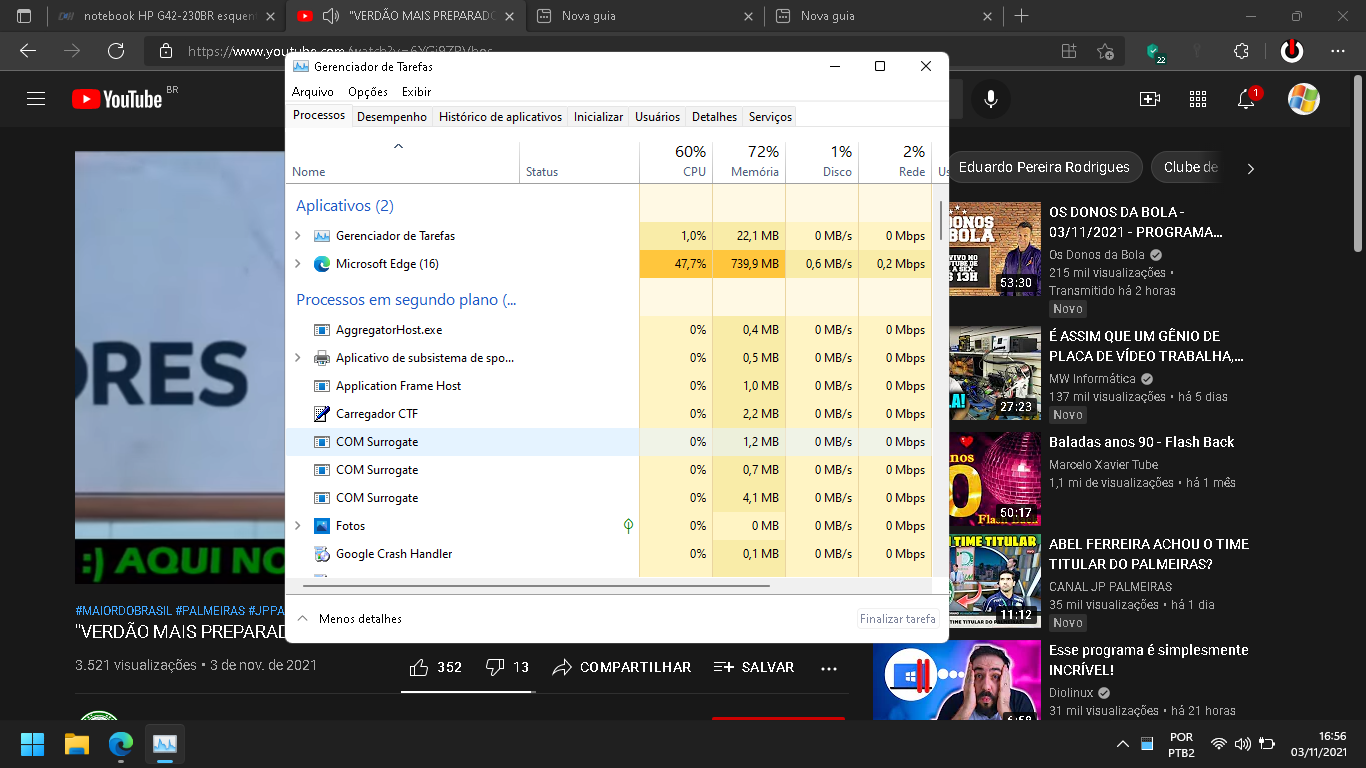Switch to the Serviços tab
The image size is (1366, 768).
point(770,117)
